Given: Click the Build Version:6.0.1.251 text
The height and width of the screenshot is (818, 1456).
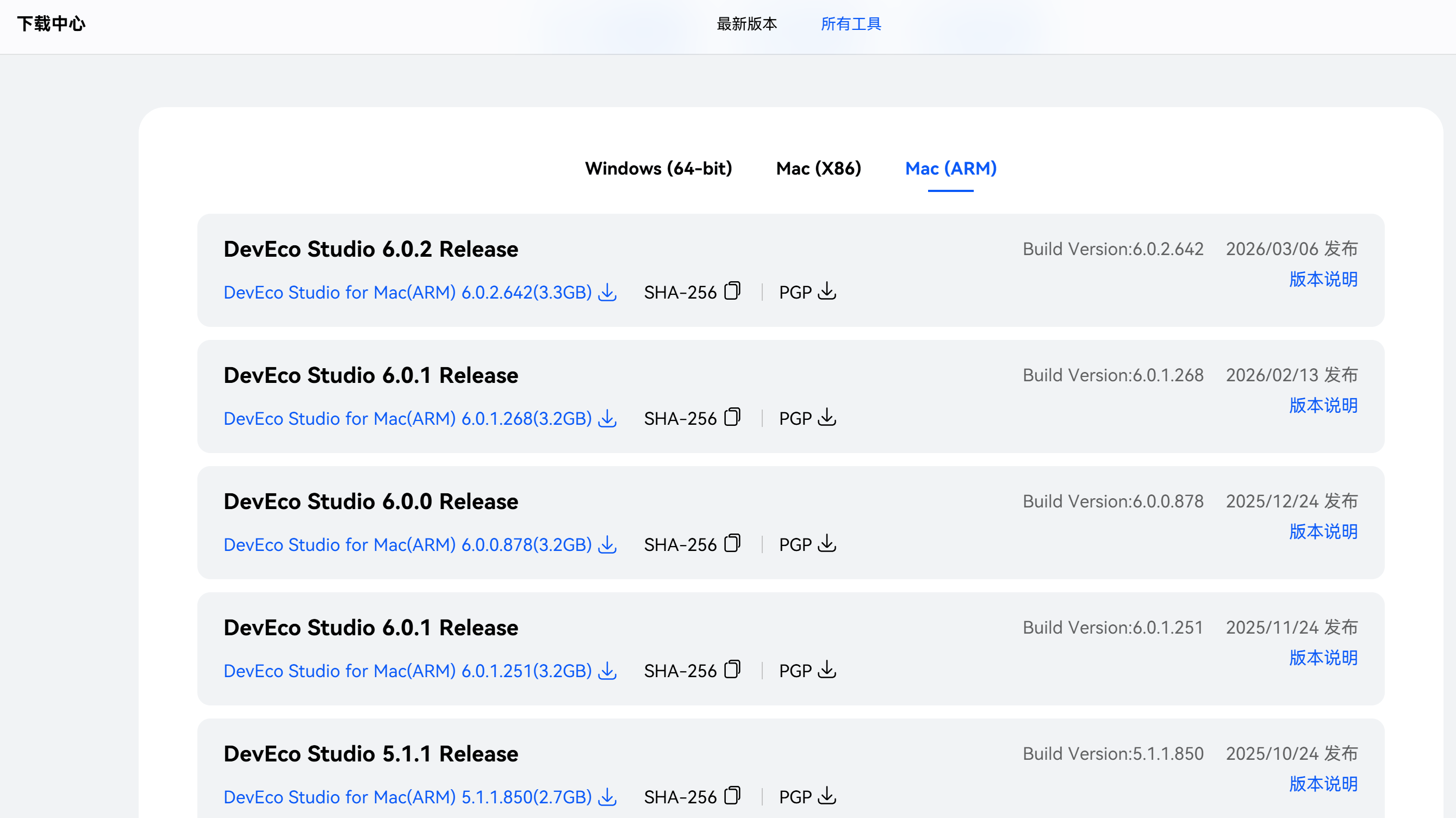Looking at the screenshot, I should click(1113, 627).
